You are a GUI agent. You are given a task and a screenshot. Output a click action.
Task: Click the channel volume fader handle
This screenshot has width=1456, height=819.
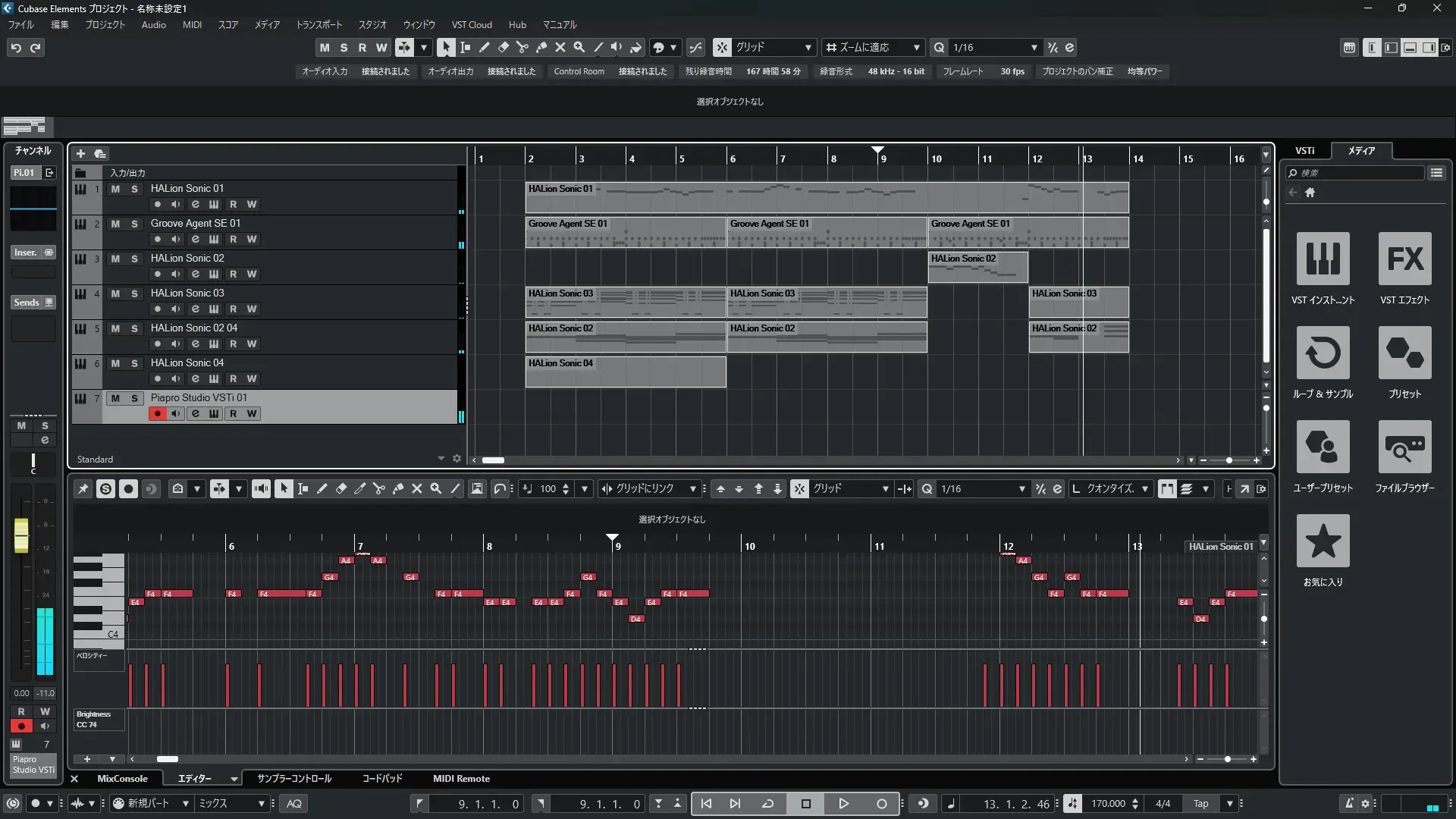tap(21, 535)
